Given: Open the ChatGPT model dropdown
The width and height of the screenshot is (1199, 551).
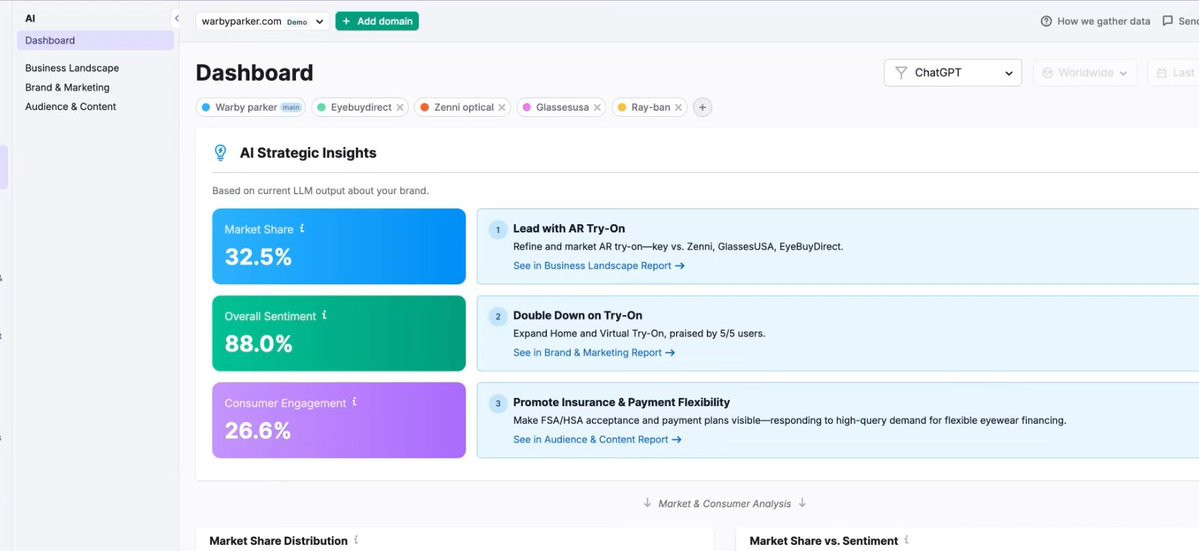Looking at the screenshot, I should tap(953, 73).
